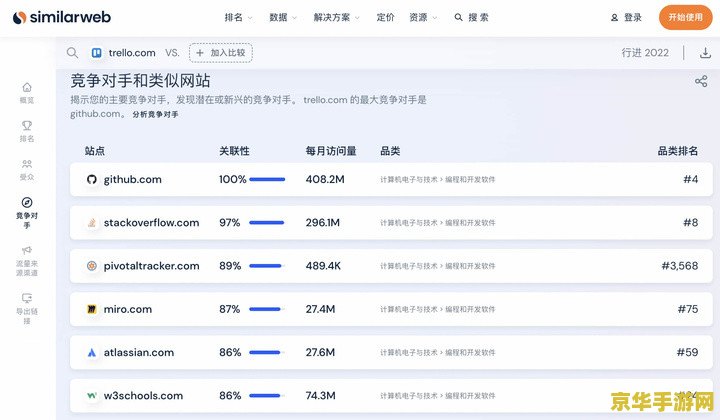Click the 加入比较 add-to-compare button
Image resolution: width=720 pixels, height=420 pixels.
pyautogui.click(x=221, y=53)
